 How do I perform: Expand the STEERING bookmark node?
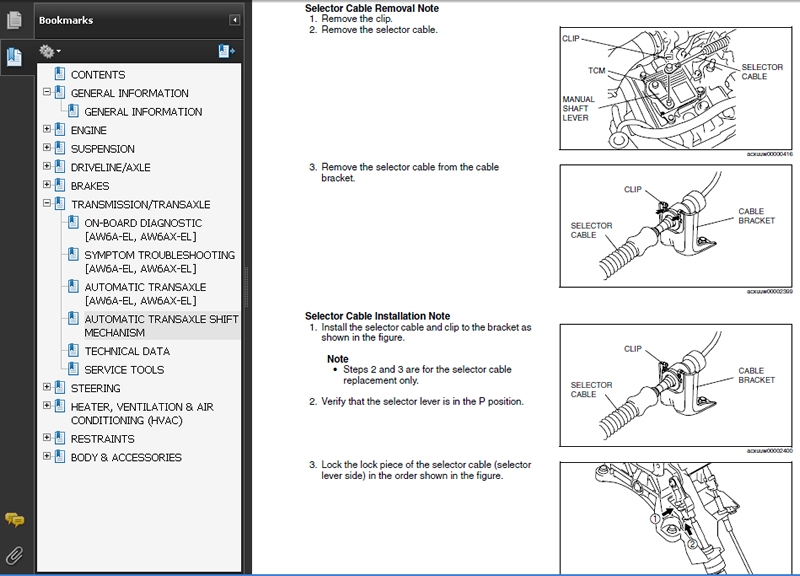pyautogui.click(x=47, y=388)
